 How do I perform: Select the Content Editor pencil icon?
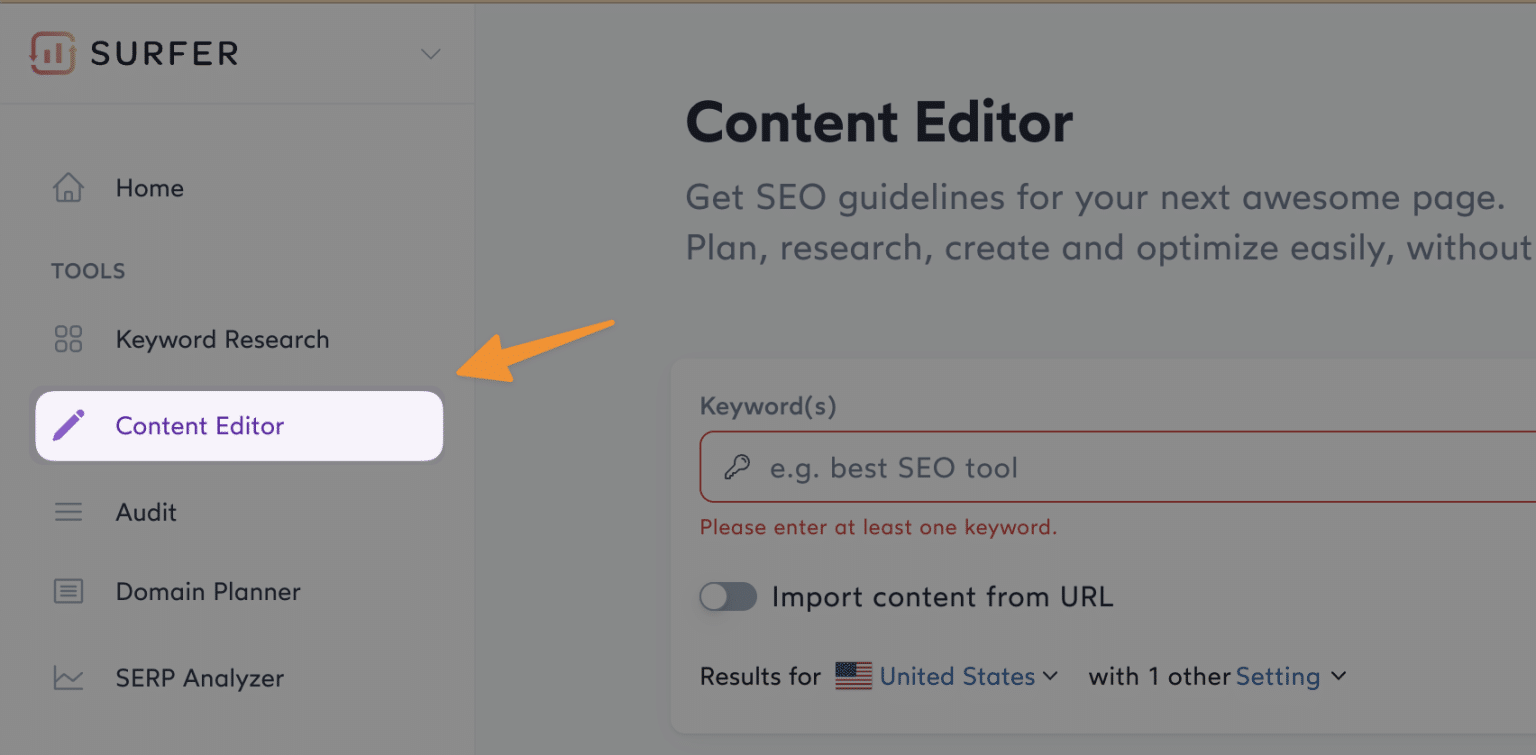(x=68, y=425)
